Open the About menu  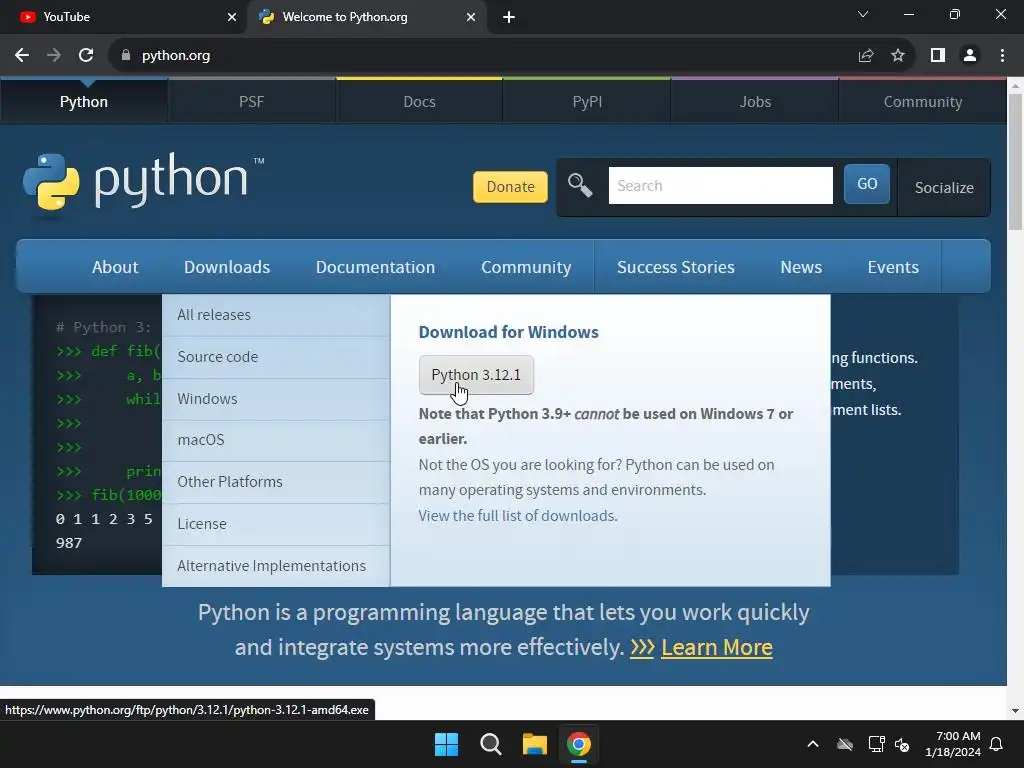115,266
